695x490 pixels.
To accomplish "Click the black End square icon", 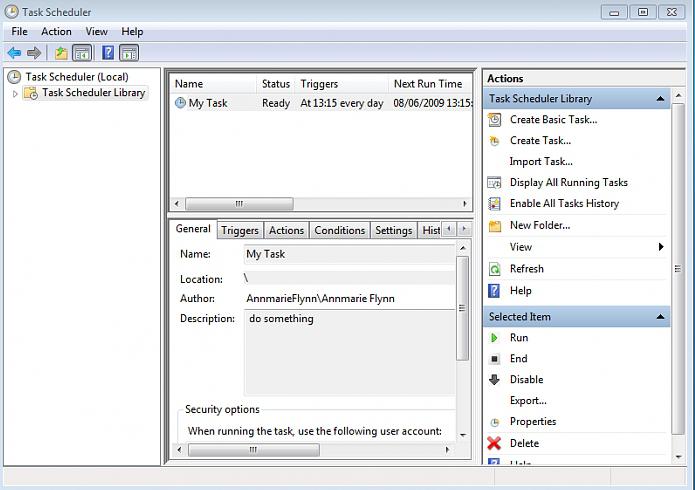I will tap(495, 359).
